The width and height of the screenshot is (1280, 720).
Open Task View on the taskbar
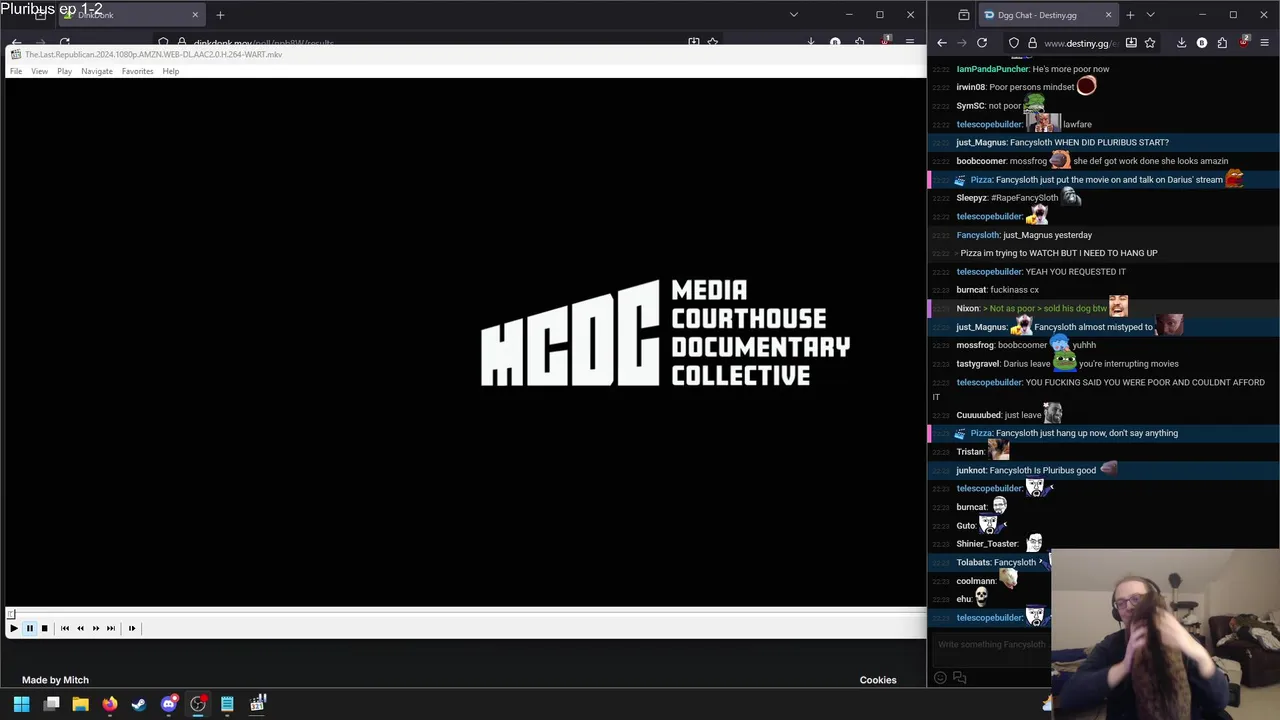click(x=51, y=704)
